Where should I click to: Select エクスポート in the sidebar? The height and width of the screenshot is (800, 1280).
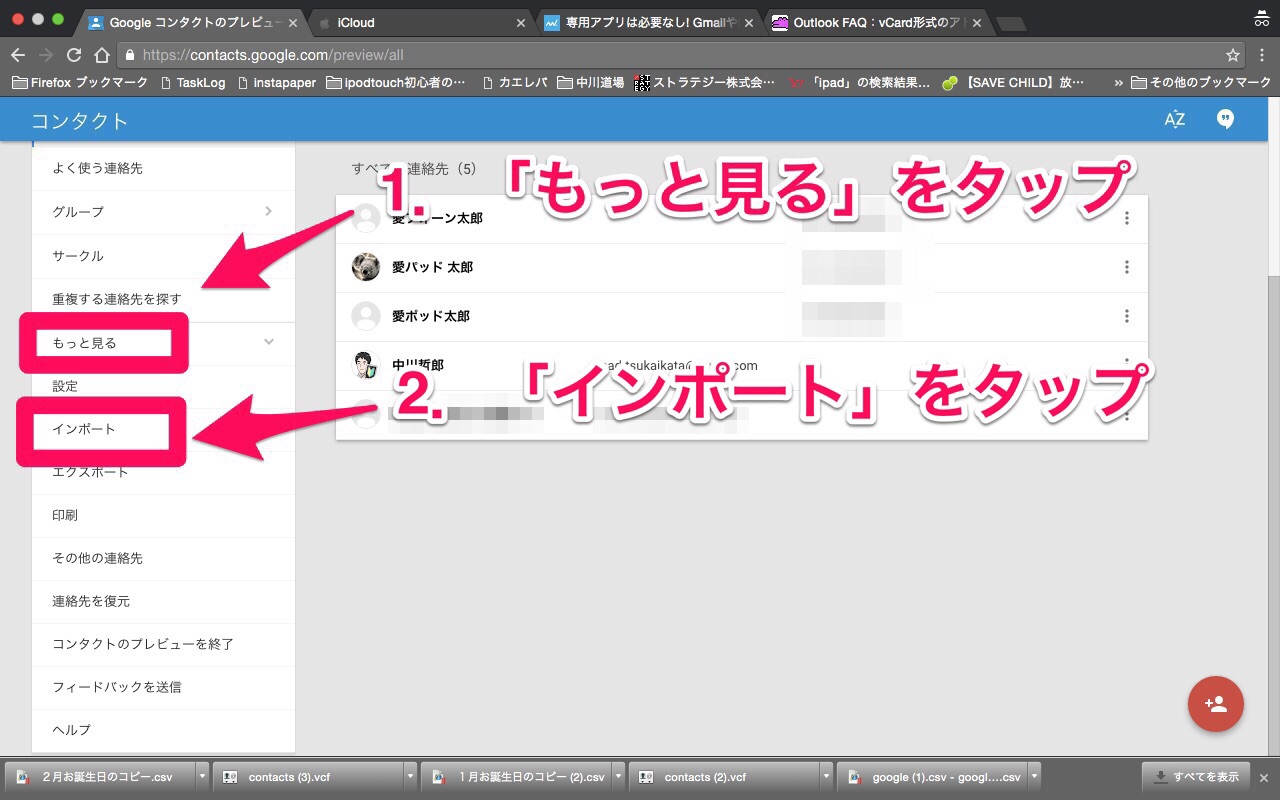91,472
